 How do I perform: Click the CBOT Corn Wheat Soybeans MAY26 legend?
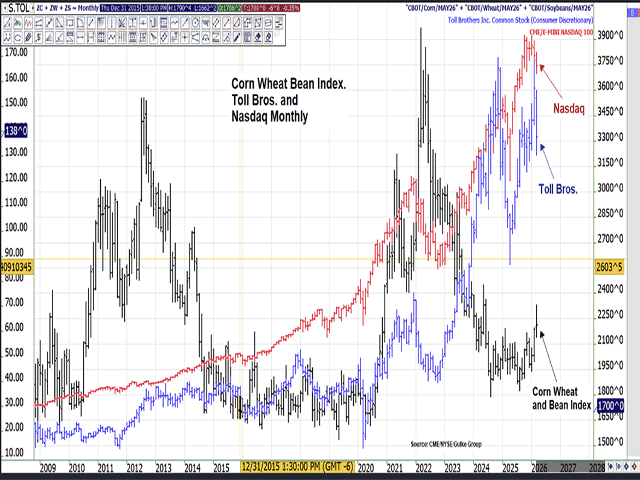(x=499, y=8)
